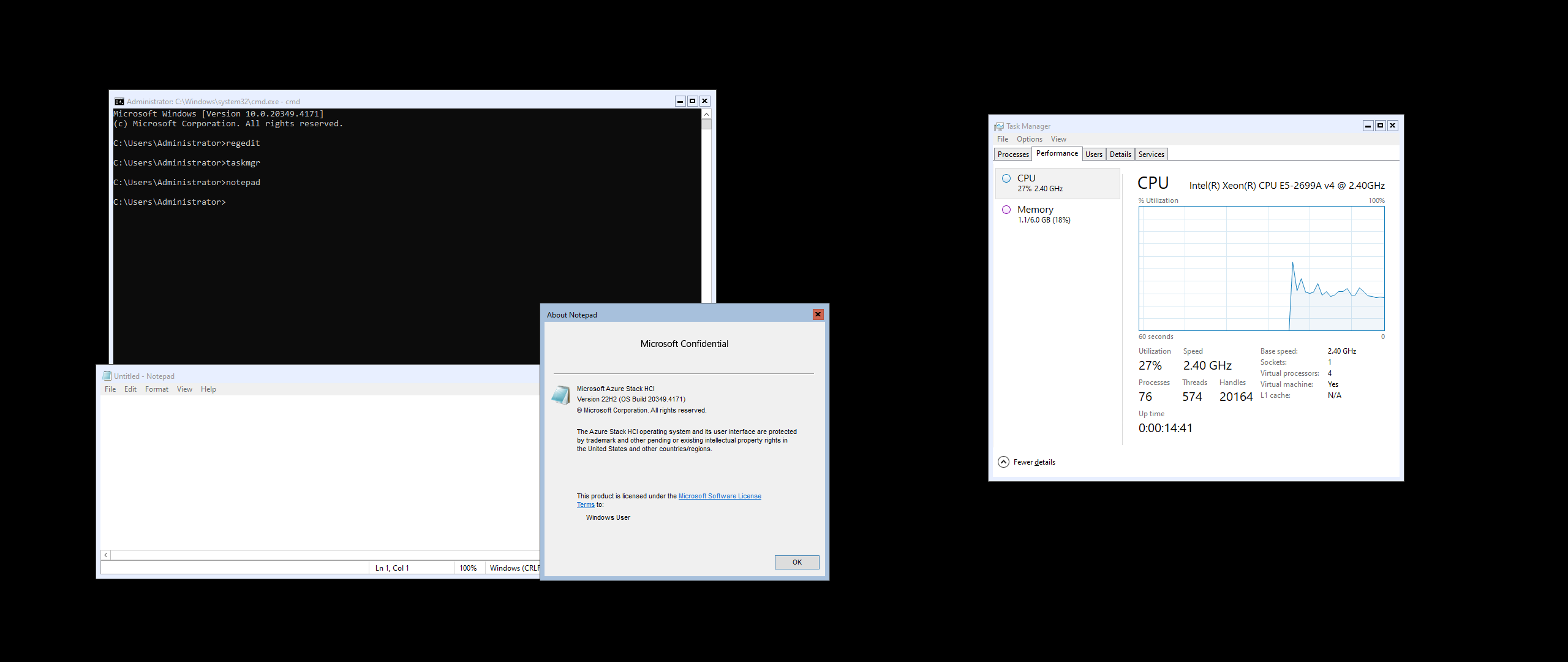Close the Task Manager window
This screenshot has height=662, width=1568.
pyautogui.click(x=1392, y=126)
